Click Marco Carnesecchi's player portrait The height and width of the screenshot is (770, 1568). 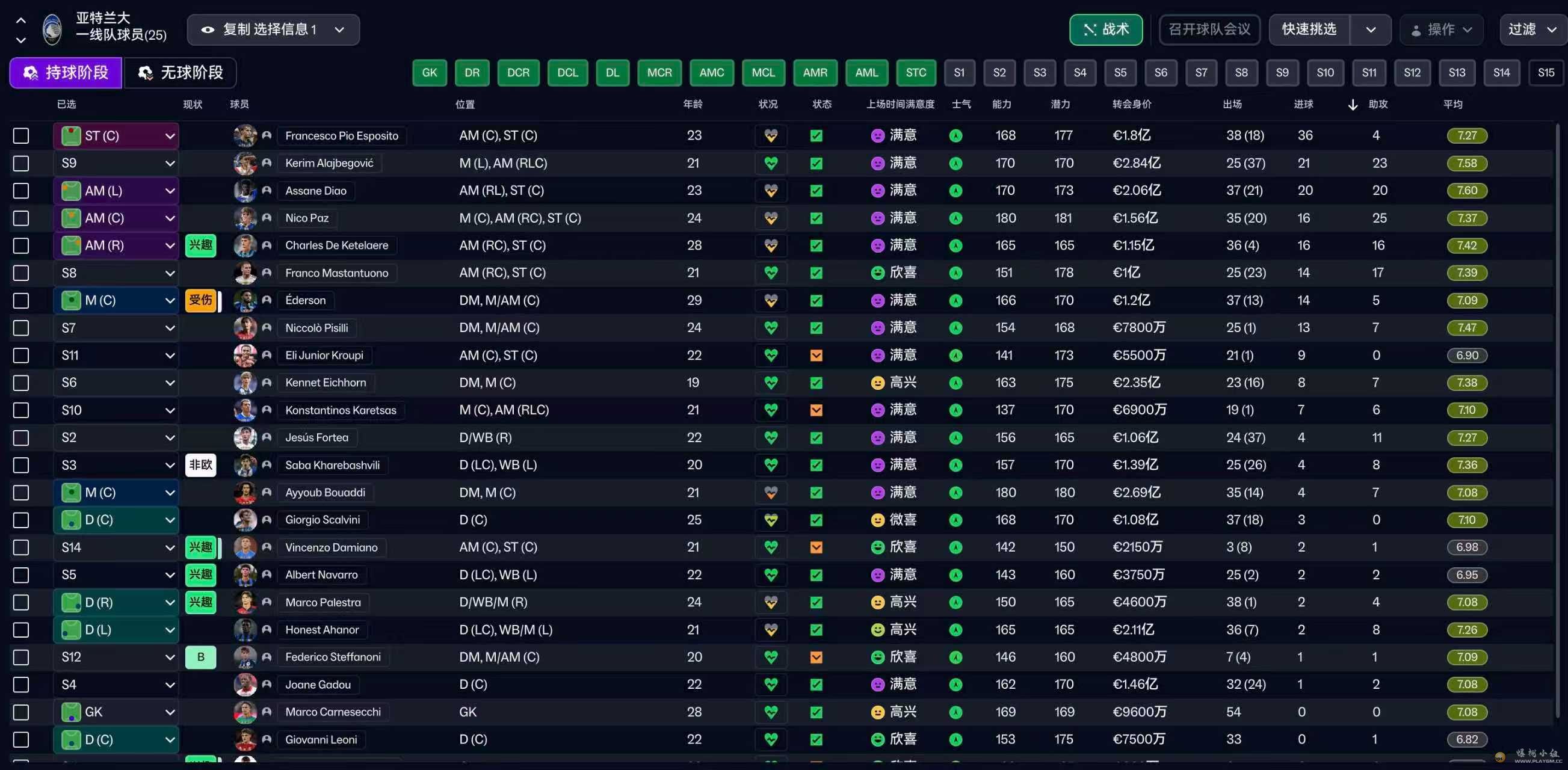click(245, 712)
